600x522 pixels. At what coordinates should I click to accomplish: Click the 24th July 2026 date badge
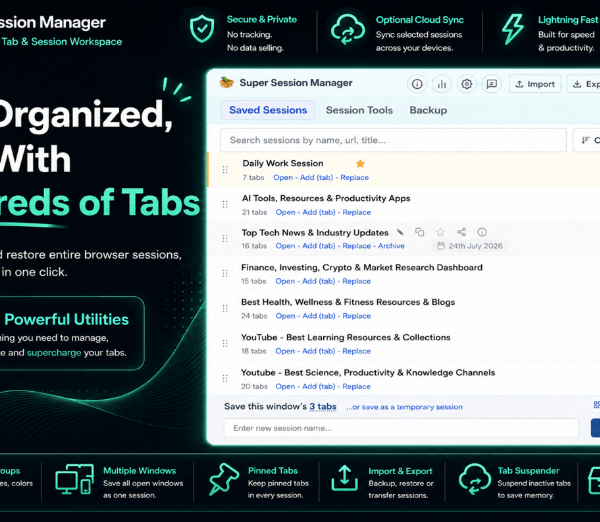click(470, 246)
